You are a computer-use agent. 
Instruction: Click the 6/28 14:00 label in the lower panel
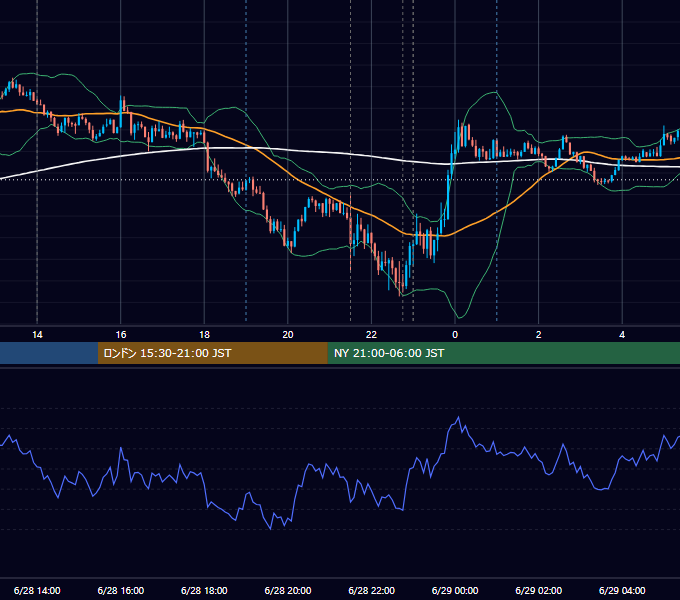[37, 590]
